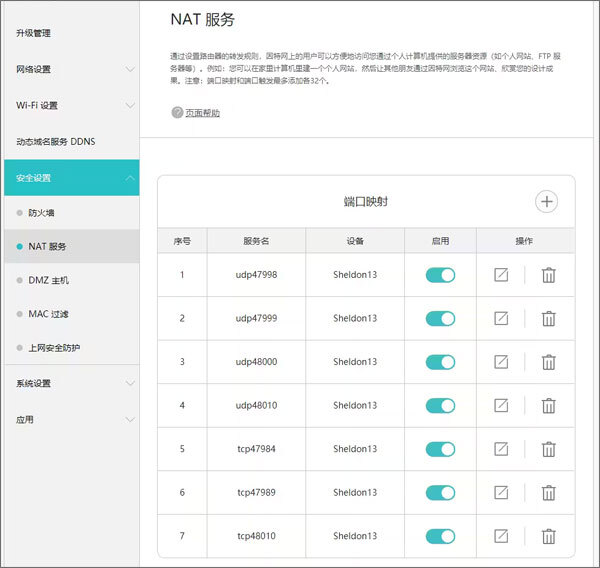Open the 页面帮助 link
The image size is (600, 568).
[201, 113]
